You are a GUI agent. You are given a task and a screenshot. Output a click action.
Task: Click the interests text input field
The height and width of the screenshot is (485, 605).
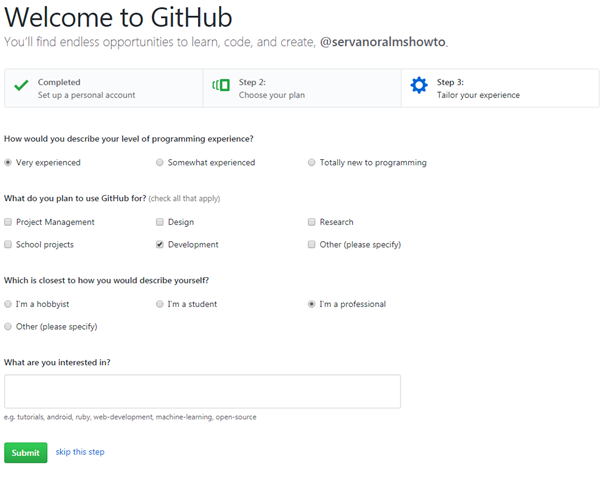203,391
